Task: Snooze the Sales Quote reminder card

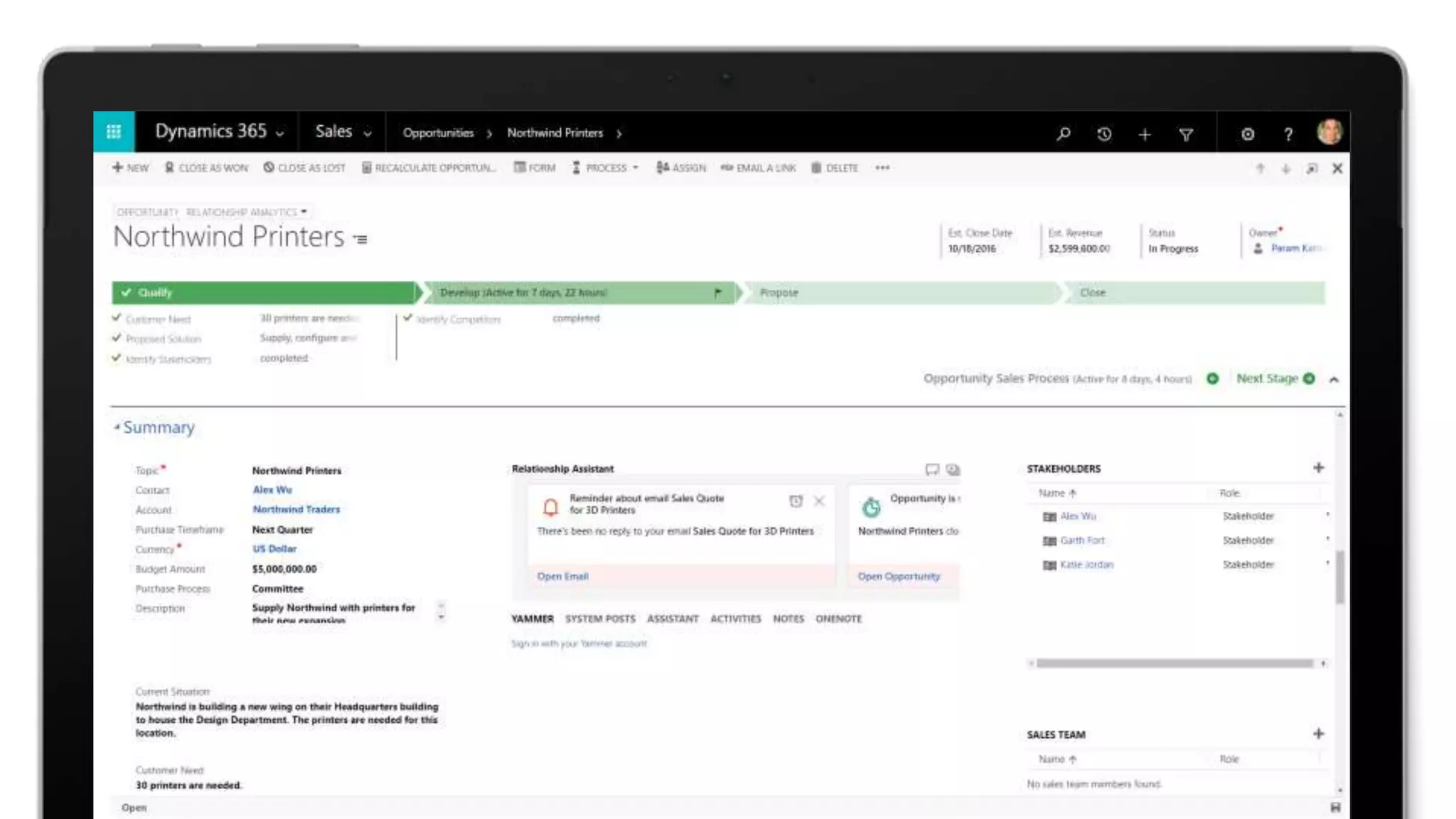Action: (796, 501)
